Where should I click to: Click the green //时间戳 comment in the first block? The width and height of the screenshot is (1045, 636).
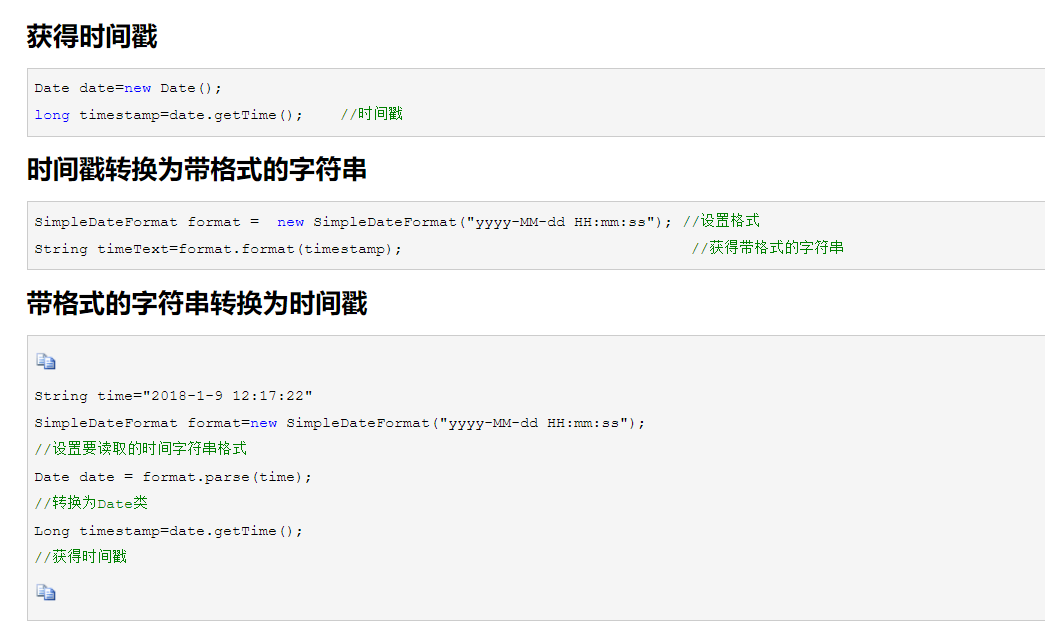372,114
